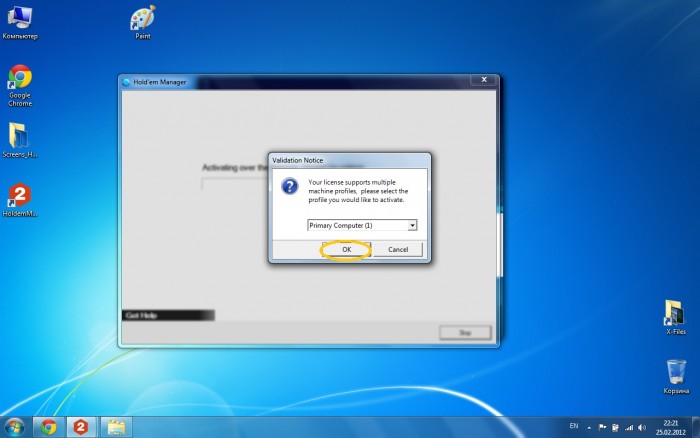Open Windows Explorer from the taskbar
The image size is (700, 438).
click(116, 427)
